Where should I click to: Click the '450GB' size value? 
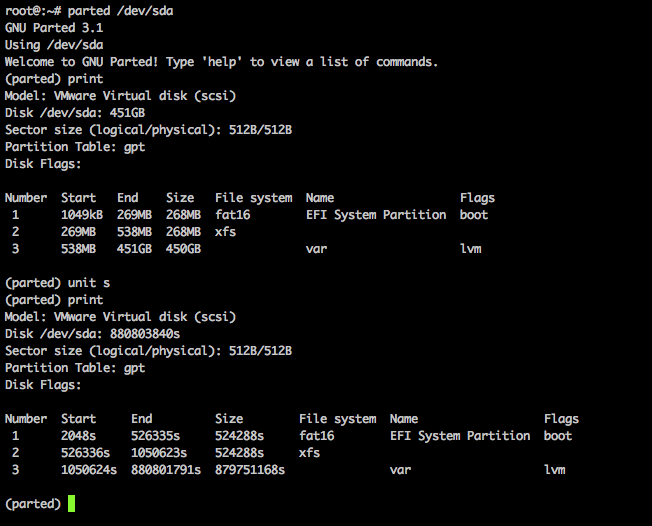(x=183, y=249)
